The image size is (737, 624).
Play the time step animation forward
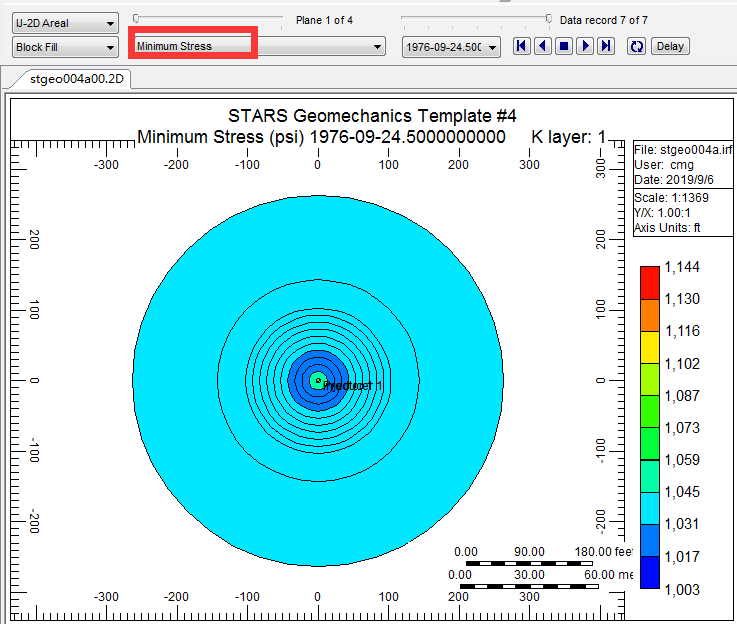pyautogui.click(x=584, y=46)
